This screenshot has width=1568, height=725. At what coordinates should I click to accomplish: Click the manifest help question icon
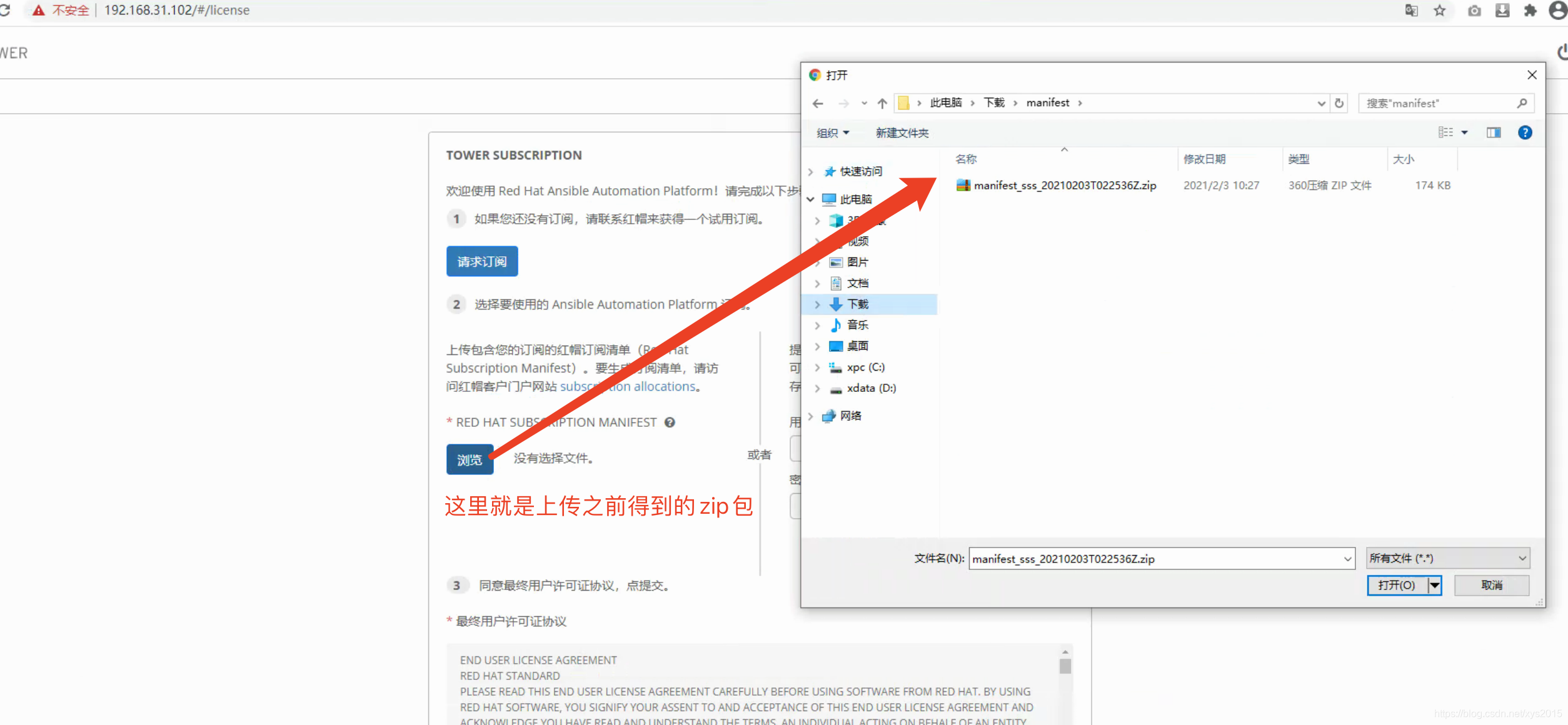point(670,422)
